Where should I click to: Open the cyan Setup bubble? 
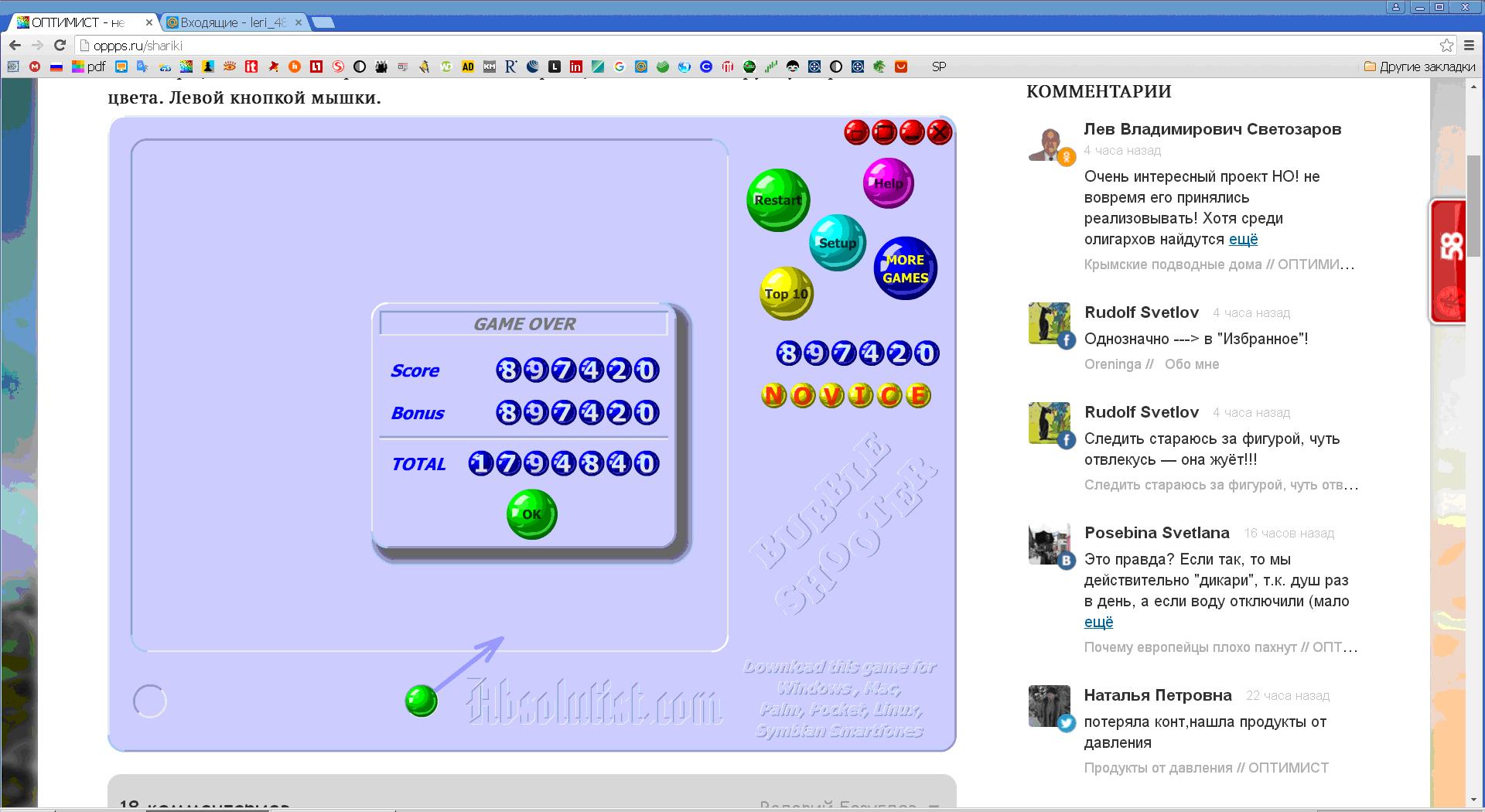[x=838, y=243]
